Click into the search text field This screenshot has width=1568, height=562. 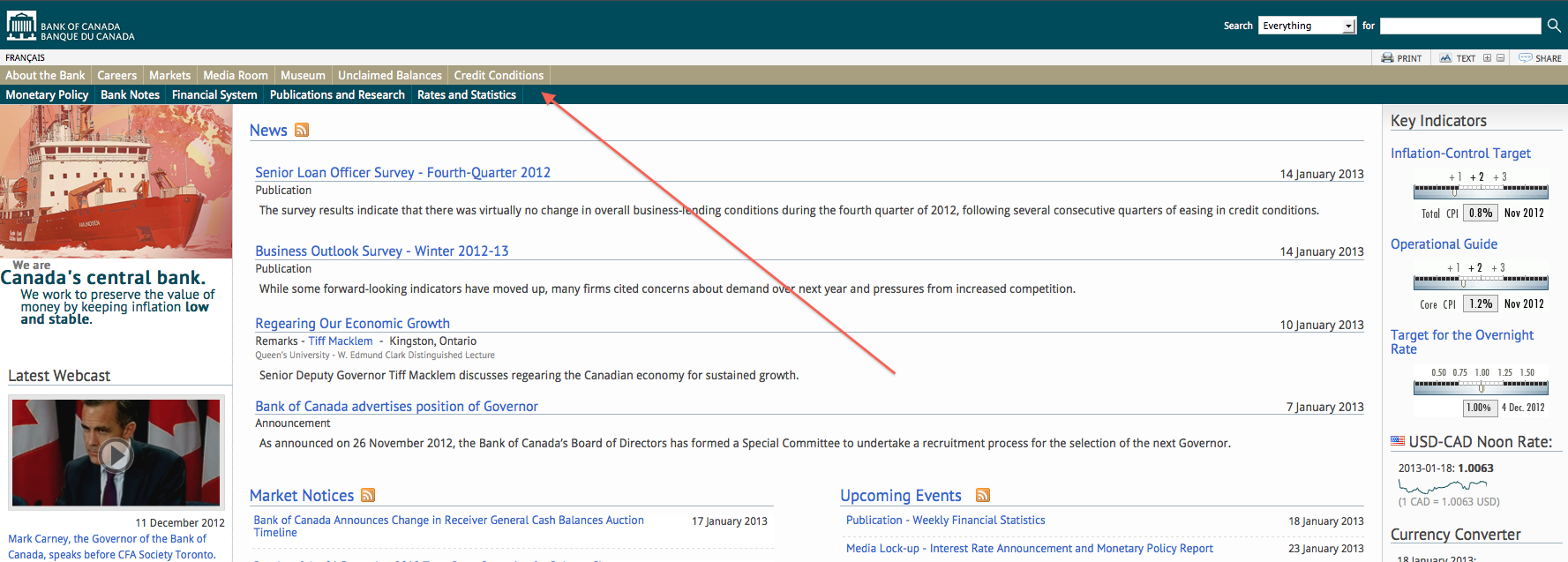(x=1459, y=26)
